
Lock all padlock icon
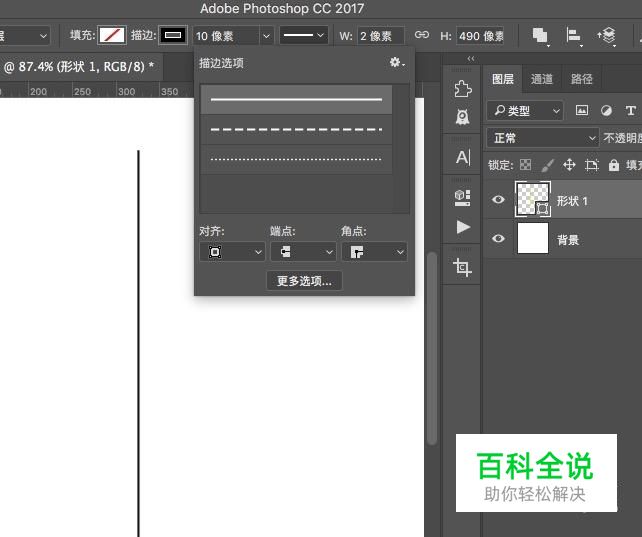pyautogui.click(x=613, y=165)
